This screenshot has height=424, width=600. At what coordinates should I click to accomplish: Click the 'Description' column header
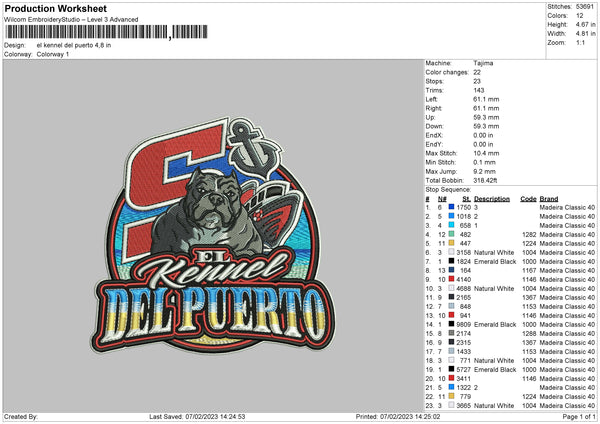[x=492, y=199]
